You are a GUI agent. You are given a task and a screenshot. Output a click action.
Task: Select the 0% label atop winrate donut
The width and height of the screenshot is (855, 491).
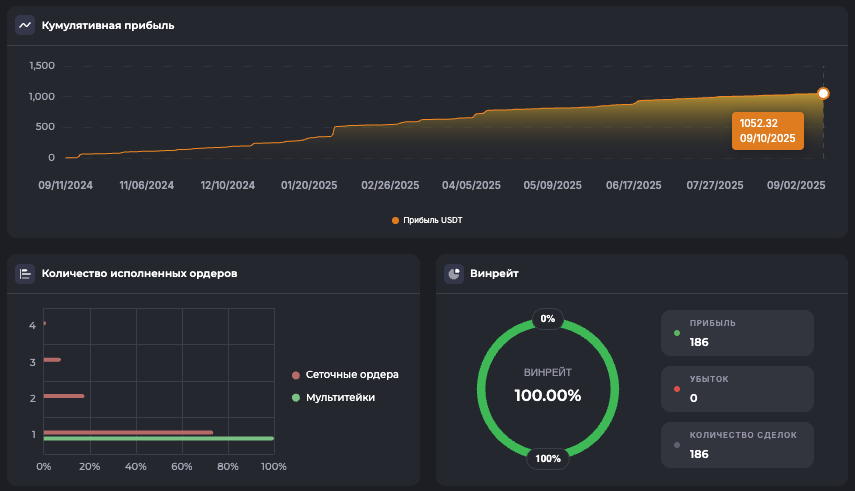click(547, 319)
